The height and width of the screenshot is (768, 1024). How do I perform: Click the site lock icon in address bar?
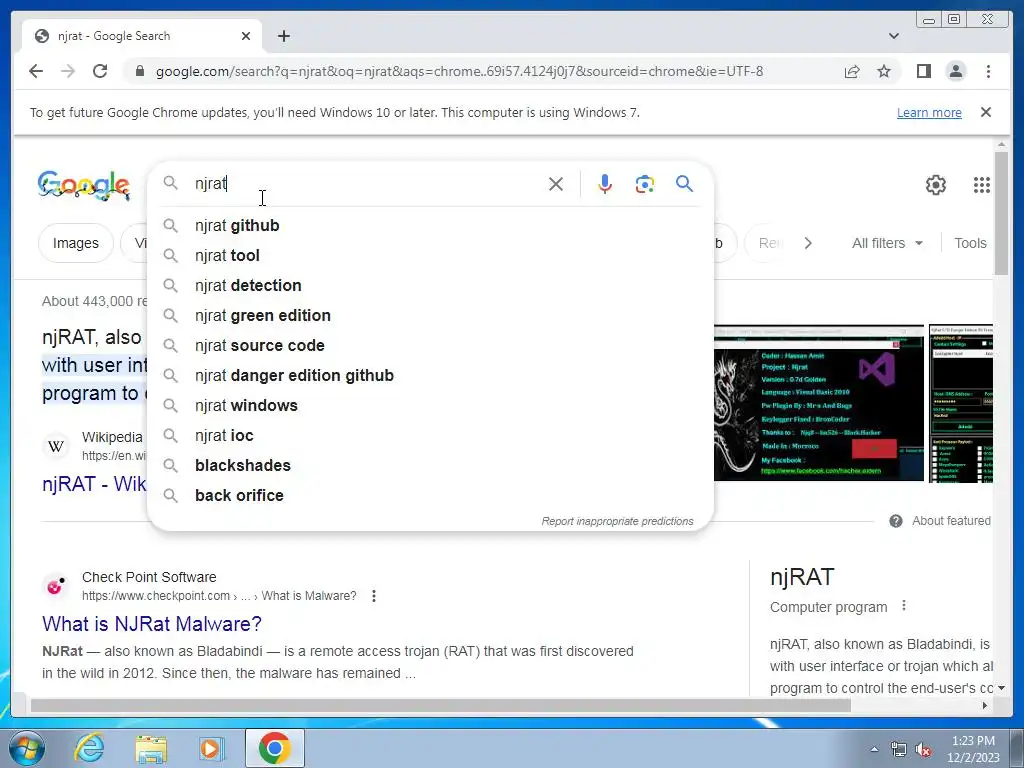[x=139, y=71]
